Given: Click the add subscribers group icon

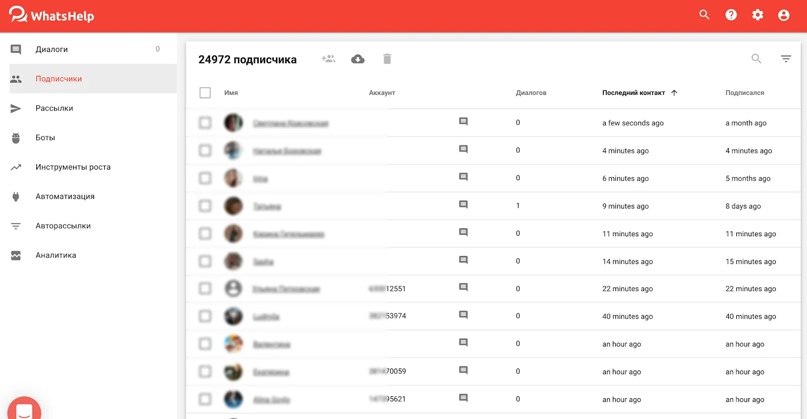Looking at the screenshot, I should tap(328, 59).
